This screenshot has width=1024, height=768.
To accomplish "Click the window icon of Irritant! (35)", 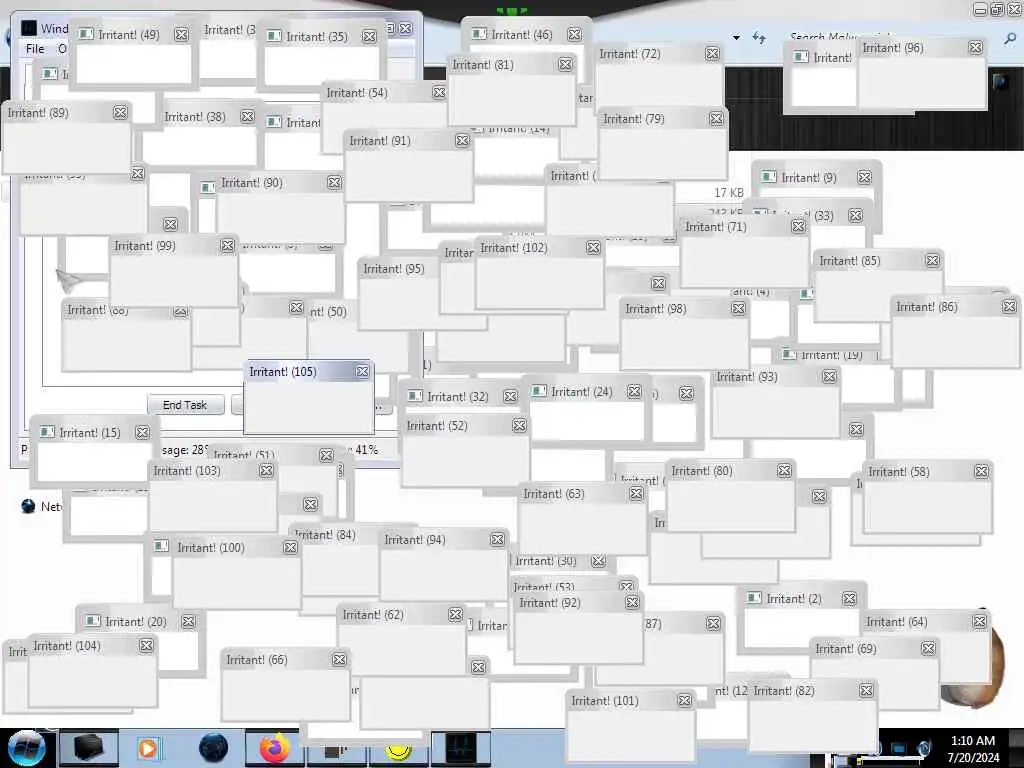I will click(274, 37).
